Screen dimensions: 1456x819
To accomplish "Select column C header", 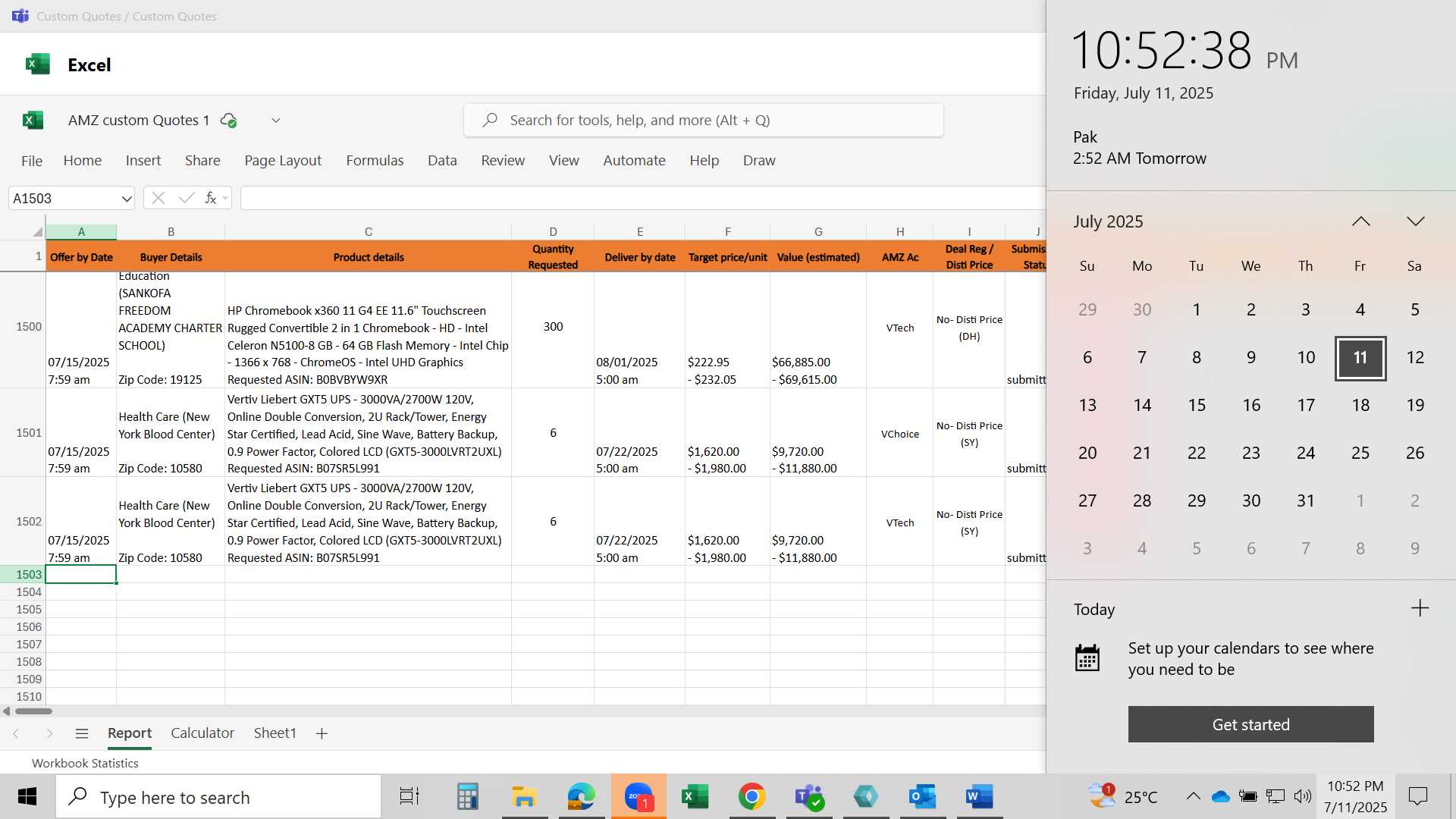I will tap(368, 231).
